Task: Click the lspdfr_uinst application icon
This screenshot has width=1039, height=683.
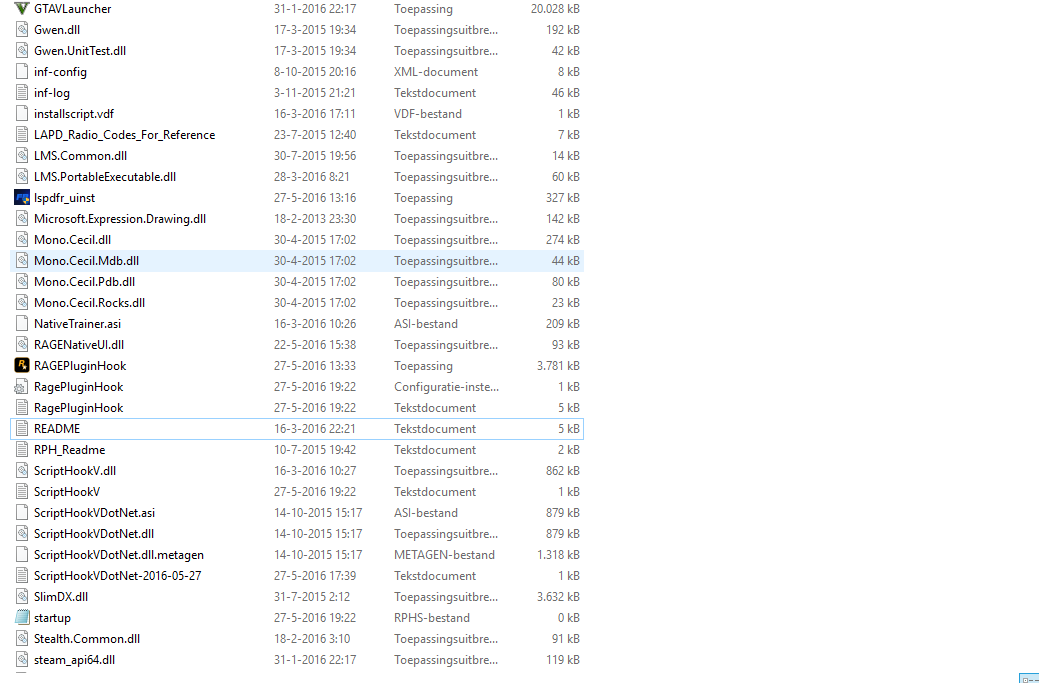Action: (x=22, y=197)
